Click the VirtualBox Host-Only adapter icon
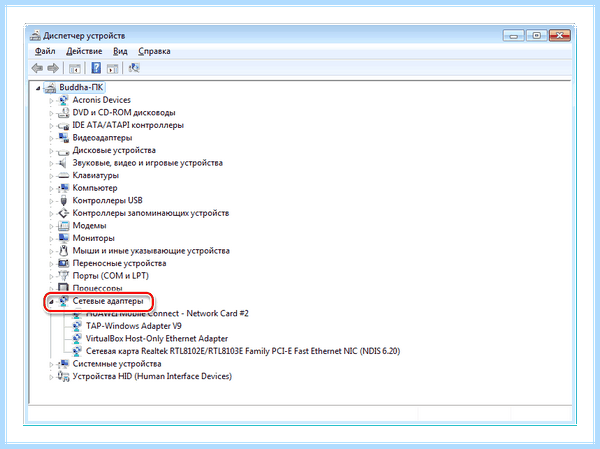Screen dimensions: 600x449 coord(77,339)
